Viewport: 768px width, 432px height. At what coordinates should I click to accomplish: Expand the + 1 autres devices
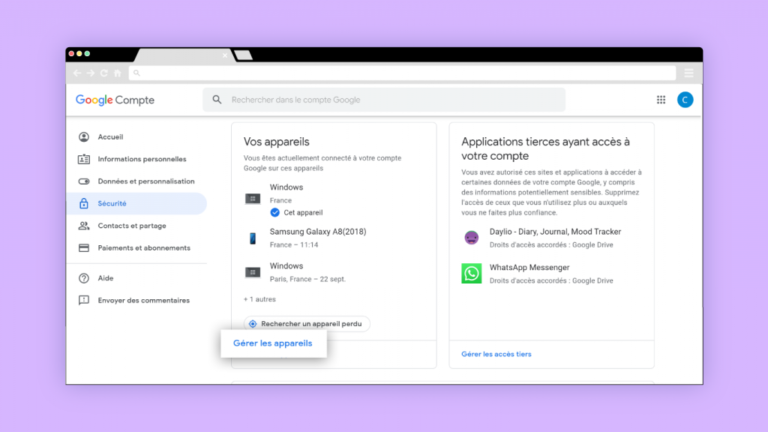tap(260, 299)
